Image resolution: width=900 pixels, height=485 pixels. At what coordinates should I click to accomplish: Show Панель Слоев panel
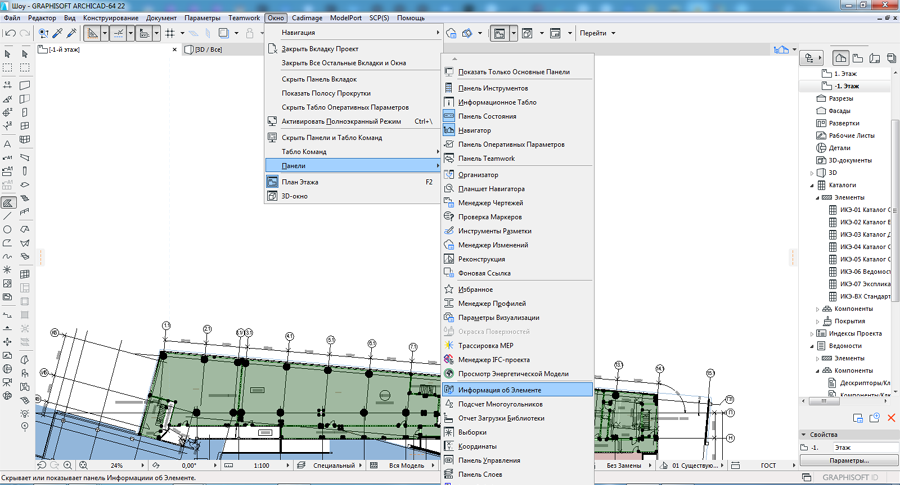pyautogui.click(x=518, y=474)
